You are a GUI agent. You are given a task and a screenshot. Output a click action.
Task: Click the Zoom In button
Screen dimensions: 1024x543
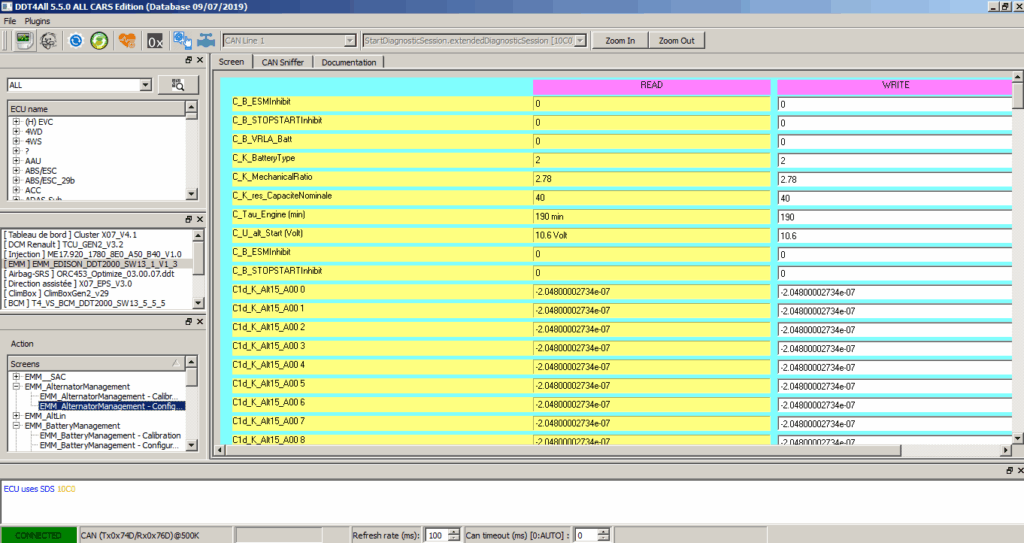[x=619, y=41]
